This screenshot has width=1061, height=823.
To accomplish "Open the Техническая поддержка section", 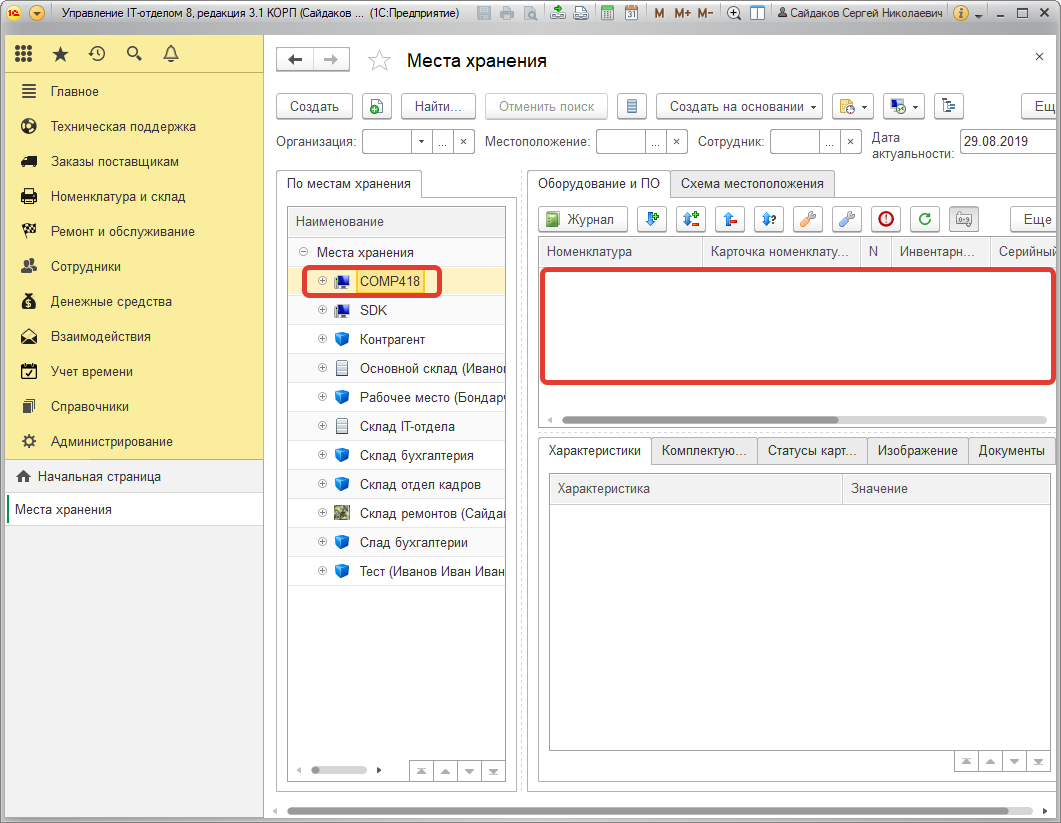I will pos(123,127).
